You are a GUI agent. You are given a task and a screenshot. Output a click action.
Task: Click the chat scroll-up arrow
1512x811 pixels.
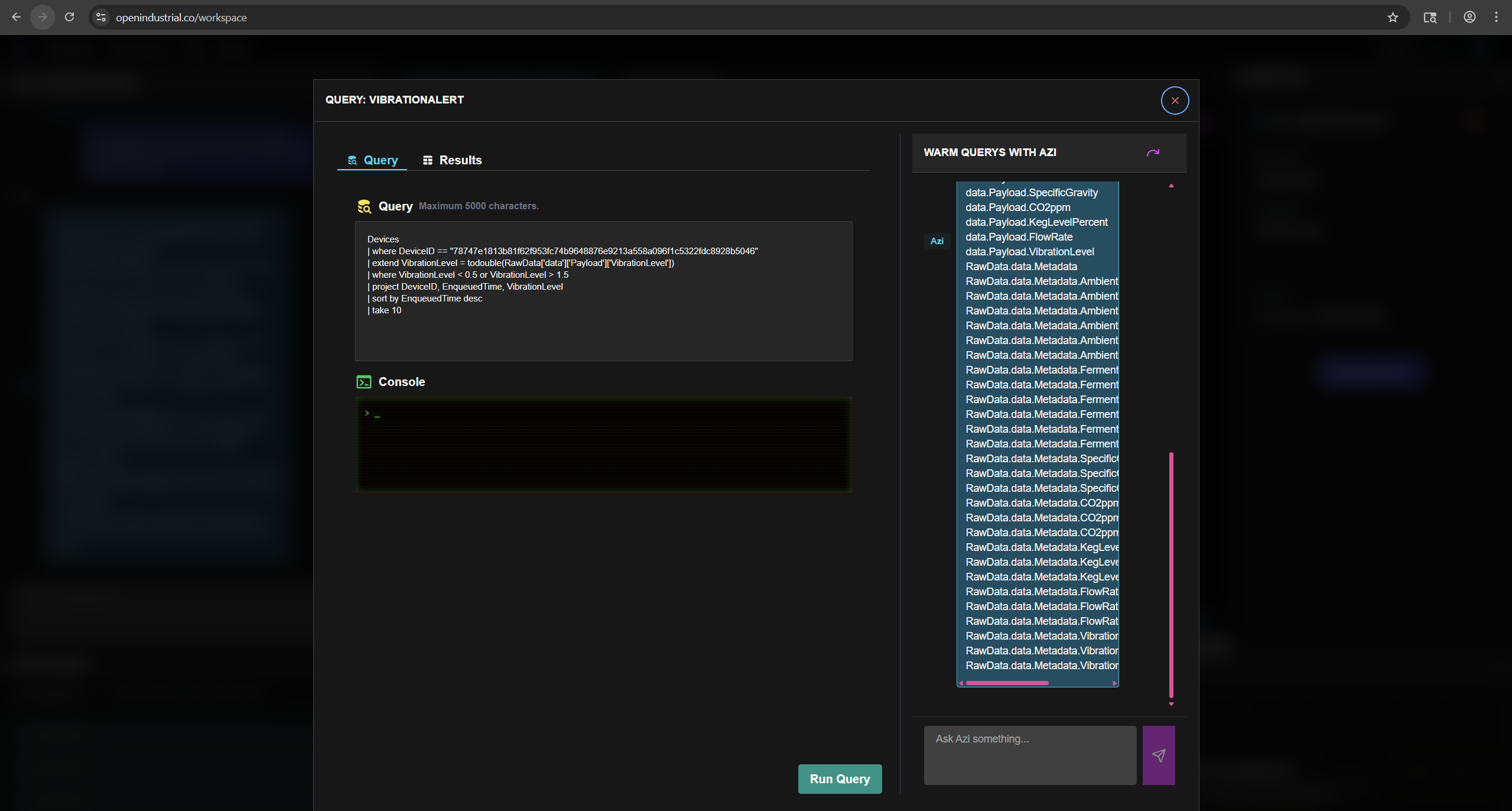click(x=1171, y=186)
